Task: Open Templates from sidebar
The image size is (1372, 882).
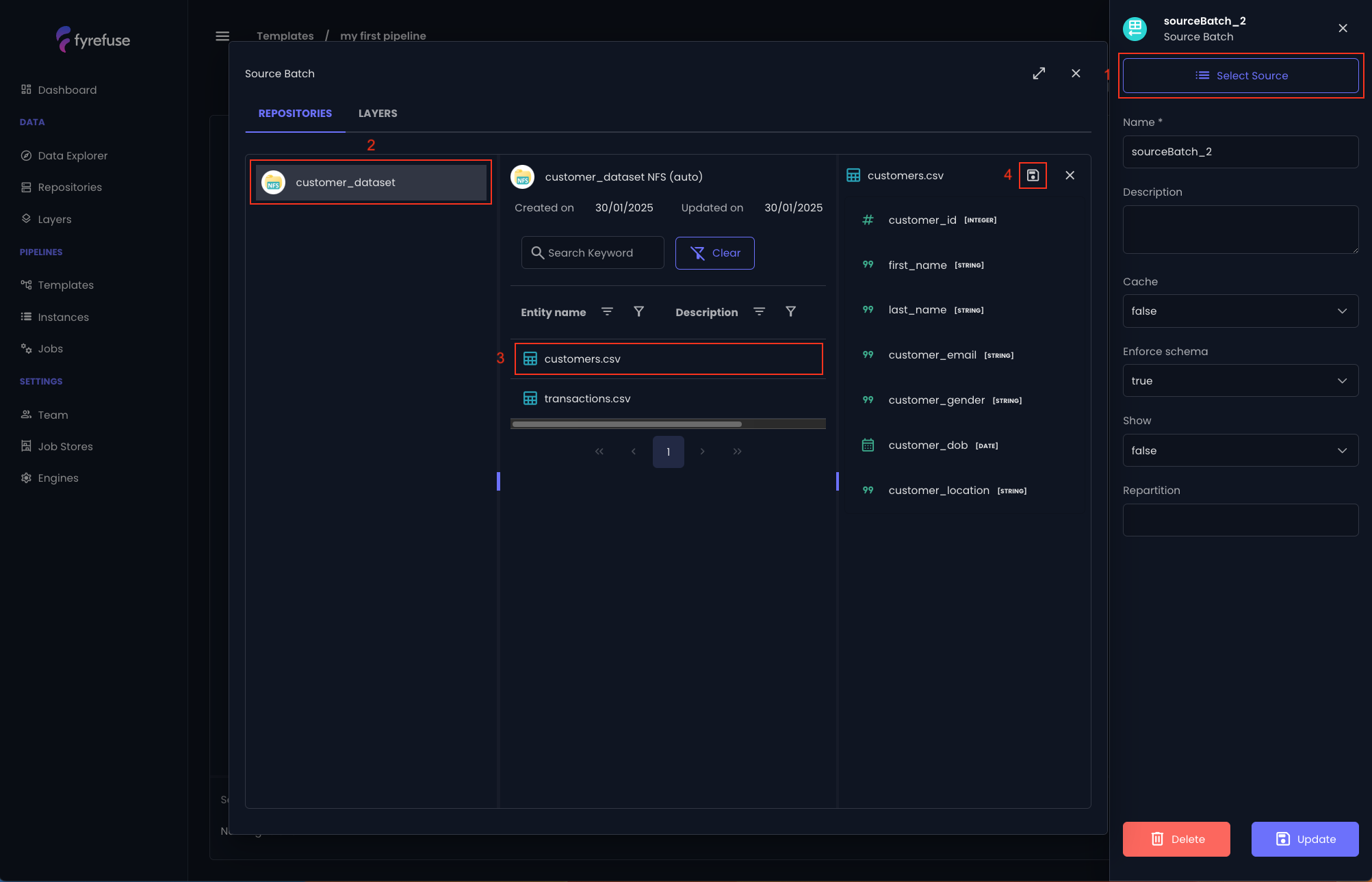Action: click(57, 285)
